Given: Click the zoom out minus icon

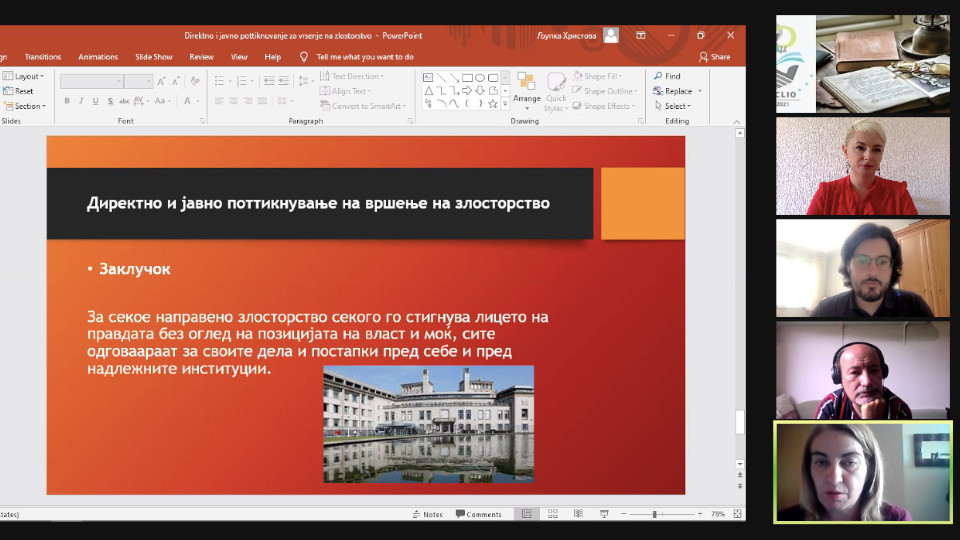Looking at the screenshot, I should point(623,514).
